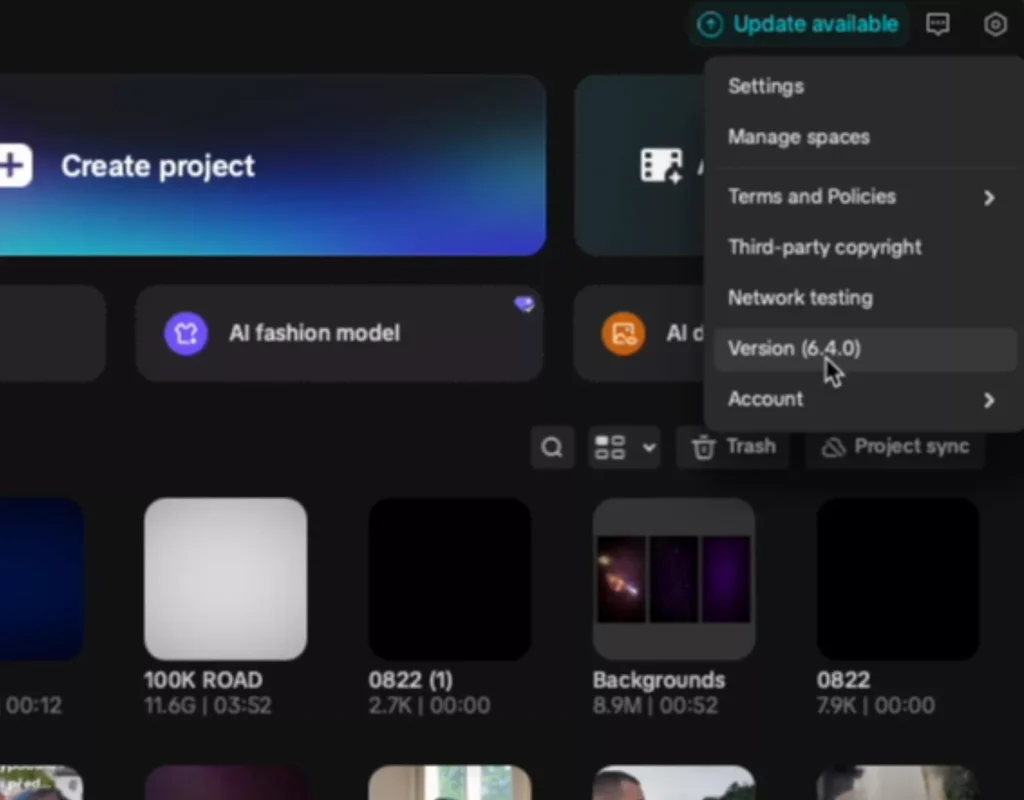The width and height of the screenshot is (1024, 800).
Task: Click the film clip AI icon
Action: [661, 165]
